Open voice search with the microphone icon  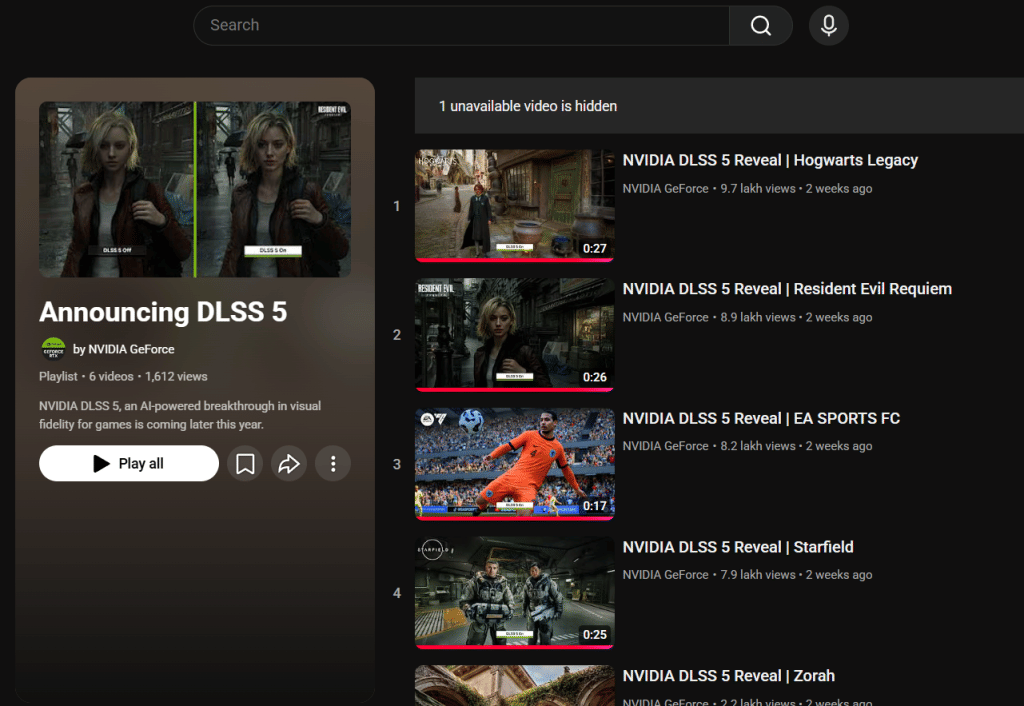pyautogui.click(x=828, y=25)
